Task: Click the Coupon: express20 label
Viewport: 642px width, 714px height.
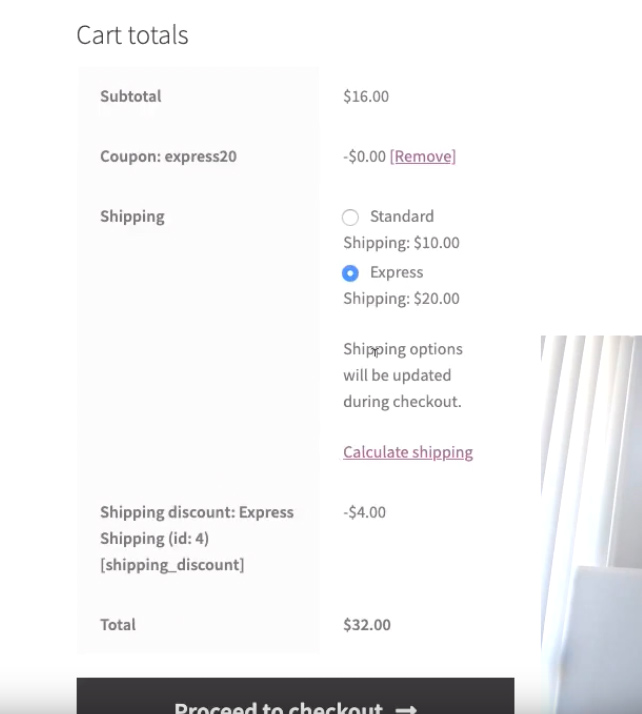Action: tap(168, 156)
